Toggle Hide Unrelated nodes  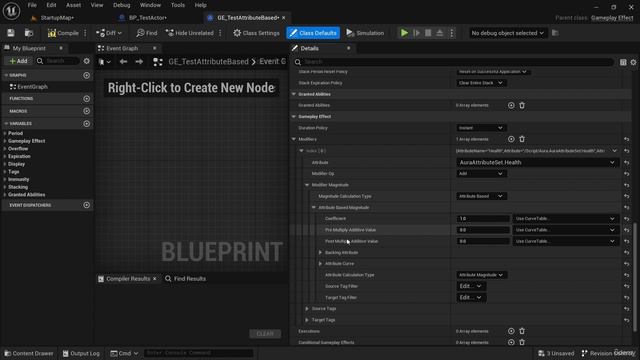coord(190,33)
